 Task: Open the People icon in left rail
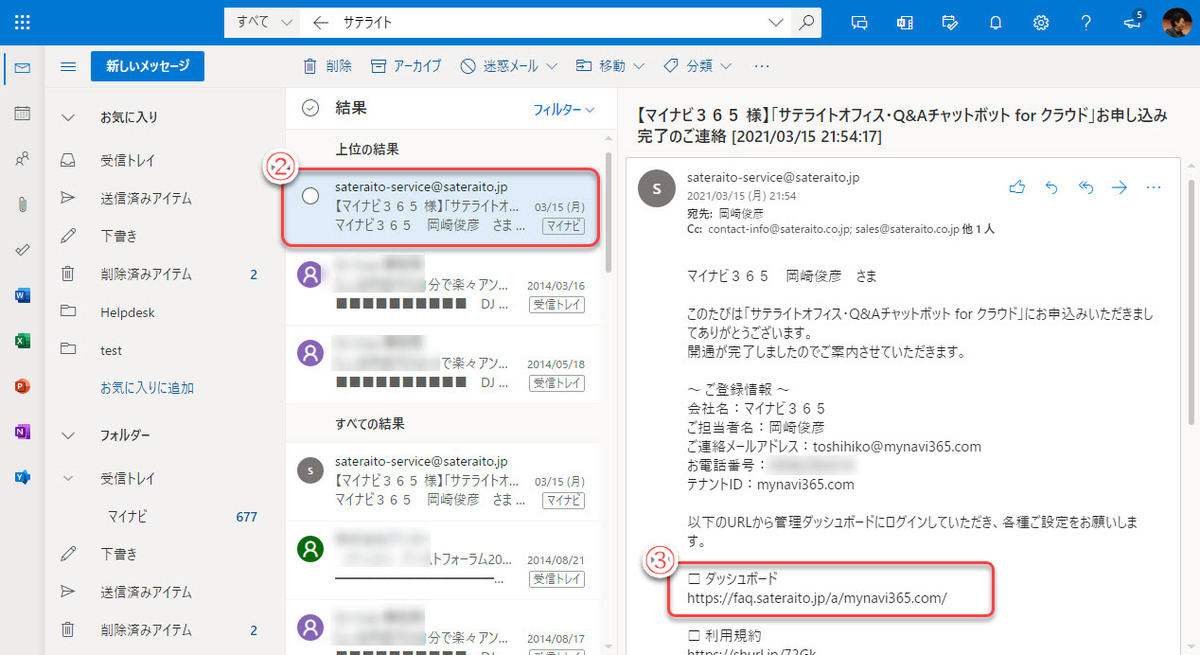(x=22, y=159)
